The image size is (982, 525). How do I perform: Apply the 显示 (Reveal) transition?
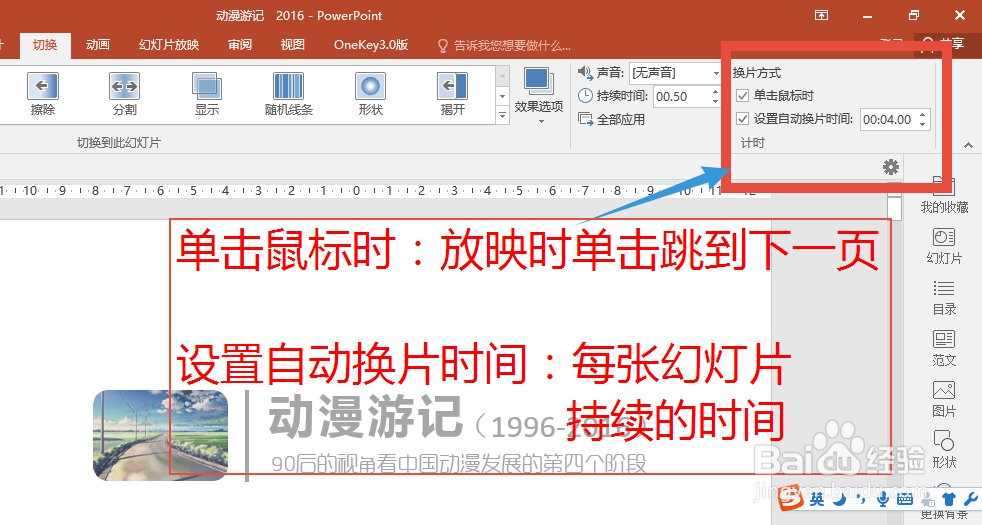coord(207,94)
